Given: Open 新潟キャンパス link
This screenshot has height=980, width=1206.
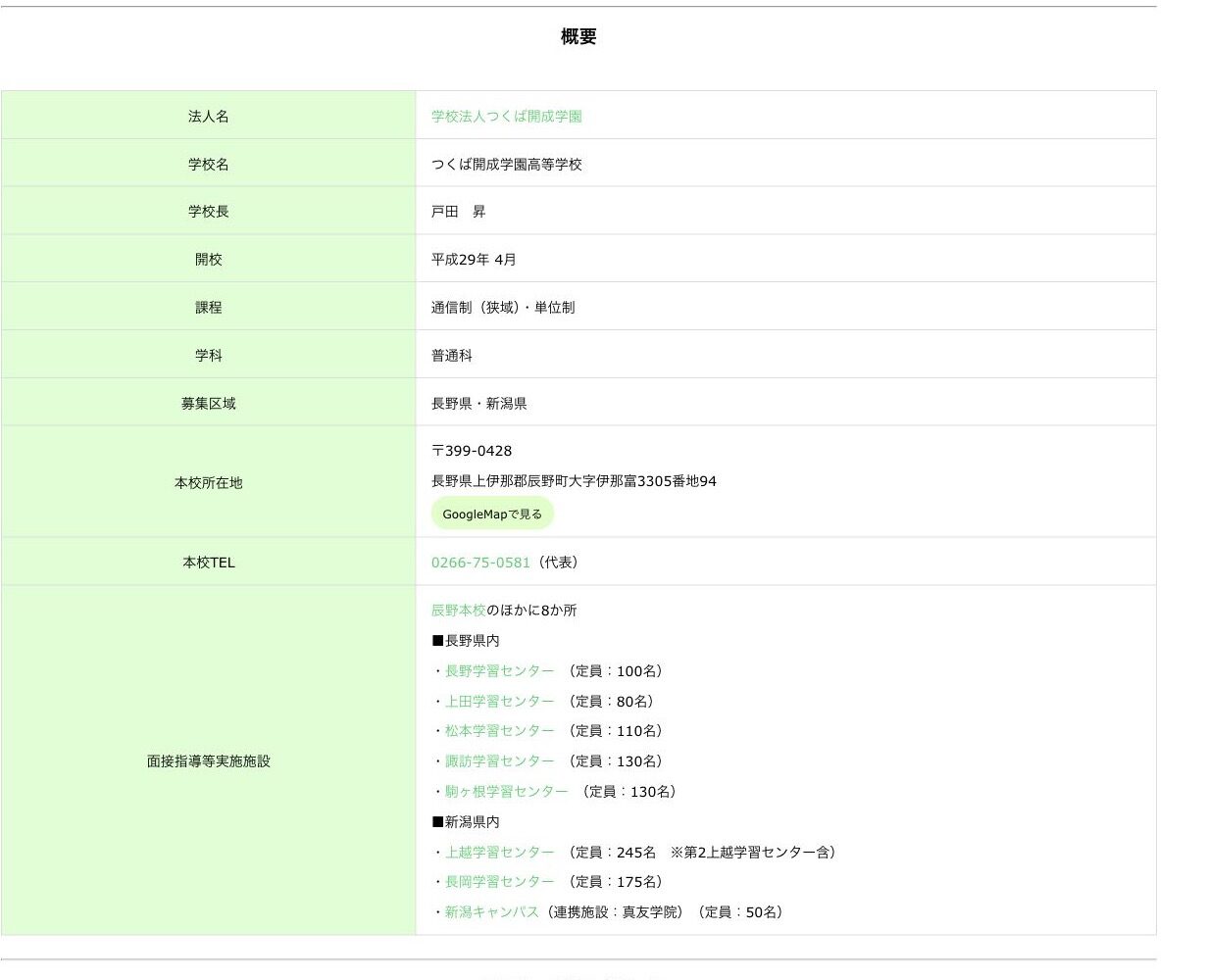Looking at the screenshot, I should coord(492,912).
